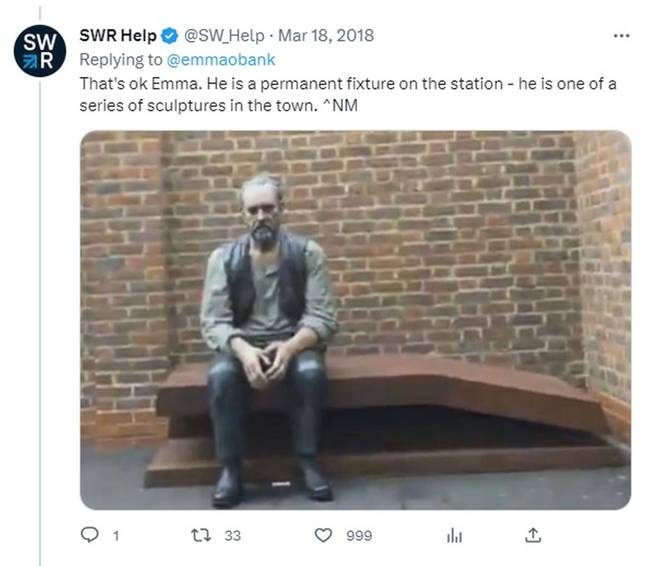The image size is (648, 566).
Task: Open the SWR Help round profile avatar
Action: coord(40,51)
